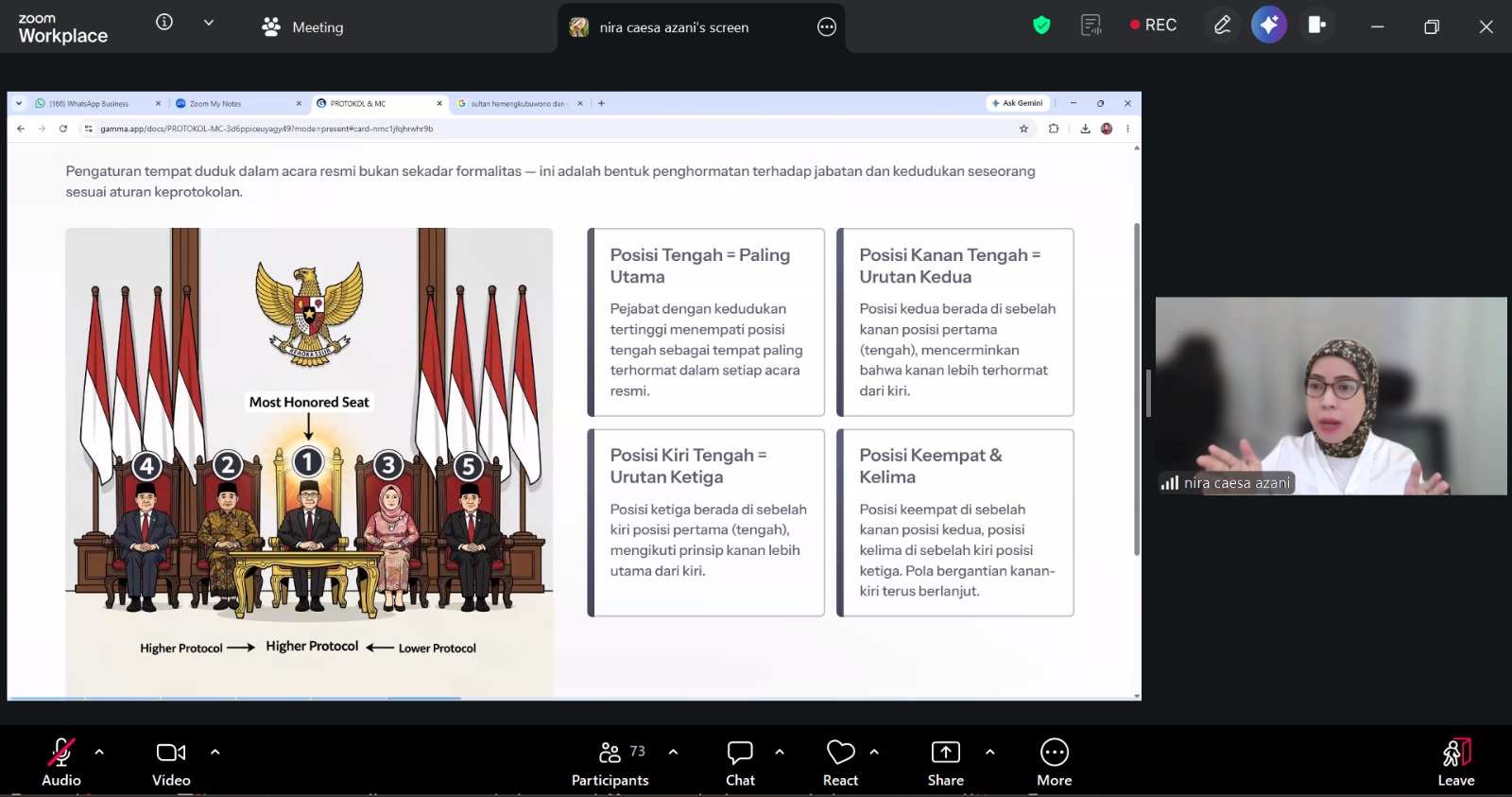The width and height of the screenshot is (1512, 797).
Task: Close the PROTOKOL & MC tab
Action: [439, 104]
